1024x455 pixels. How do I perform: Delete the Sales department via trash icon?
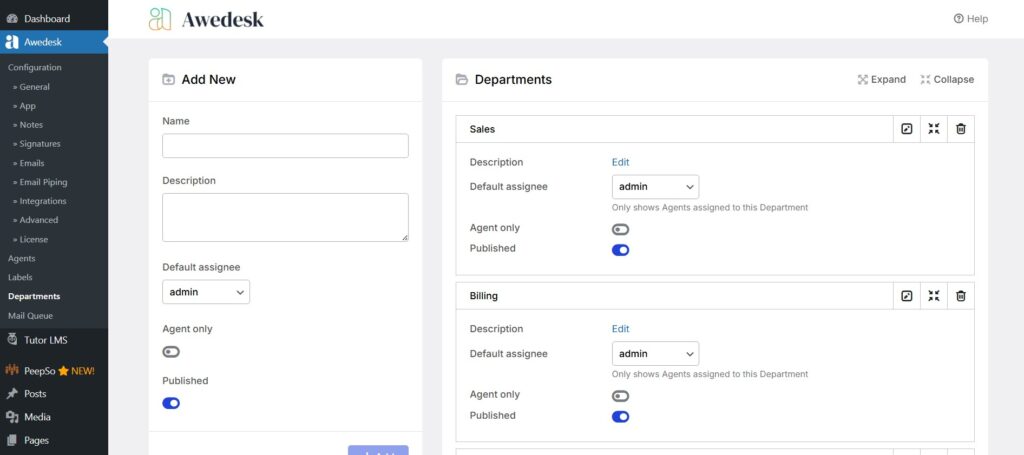click(x=961, y=129)
